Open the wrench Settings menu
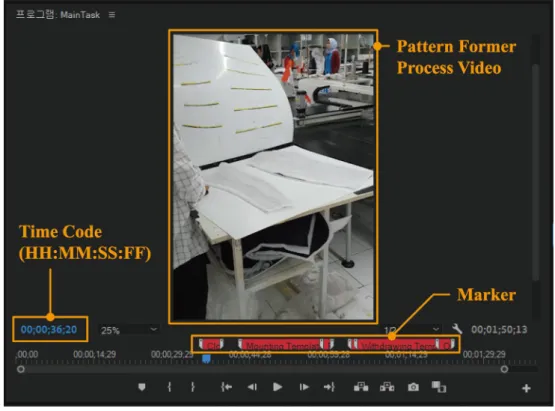Screen dimensions: 555x411 [x=457, y=329]
